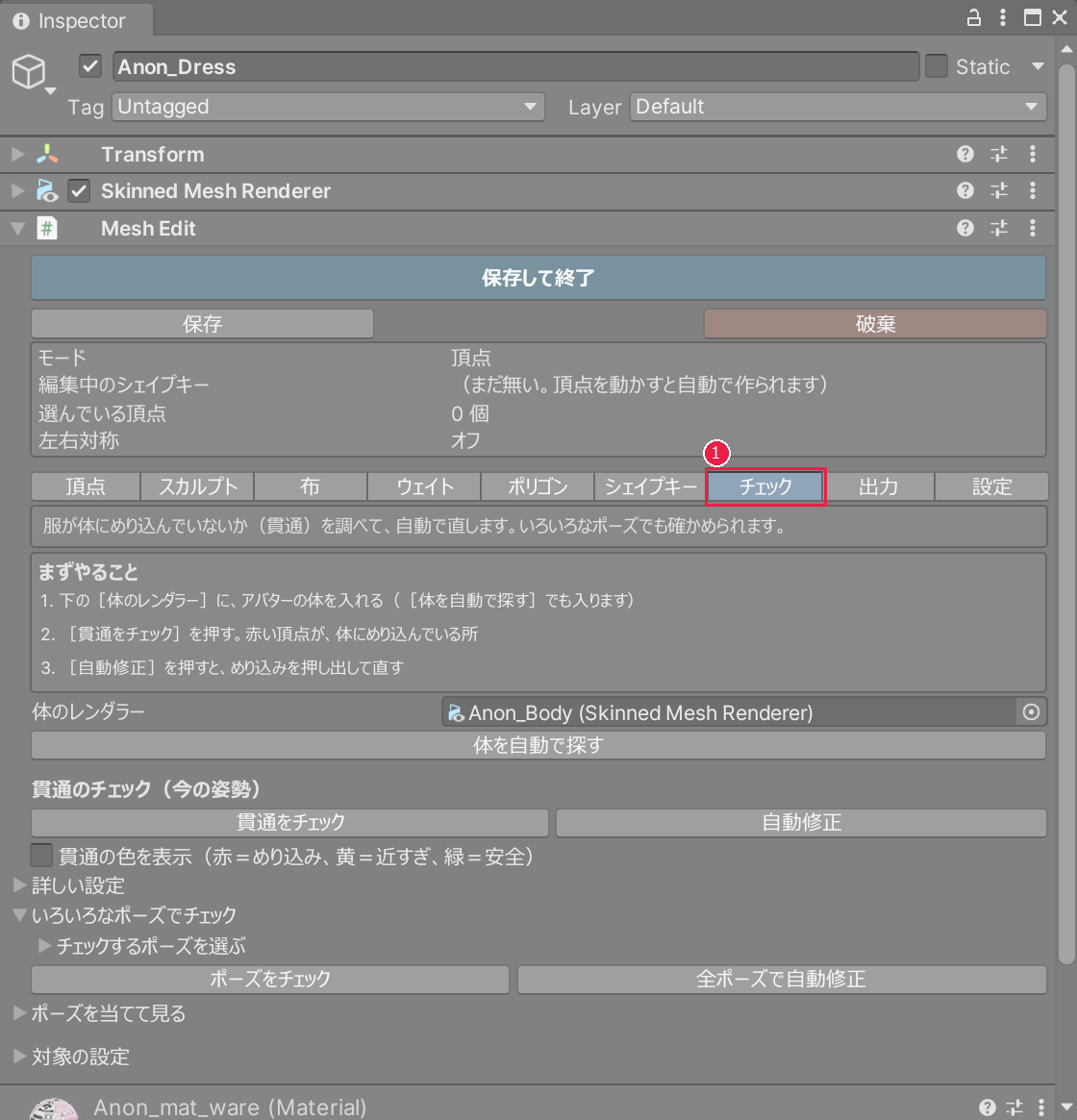This screenshot has height=1120, width=1077.
Task: Switch to the 布 tab
Action: (x=311, y=486)
